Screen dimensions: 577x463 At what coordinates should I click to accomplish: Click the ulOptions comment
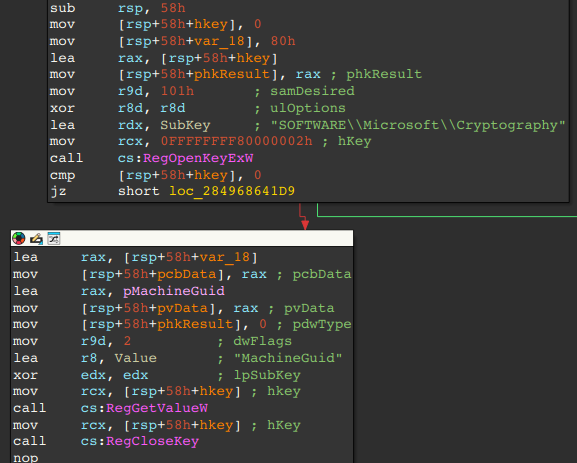click(308, 108)
